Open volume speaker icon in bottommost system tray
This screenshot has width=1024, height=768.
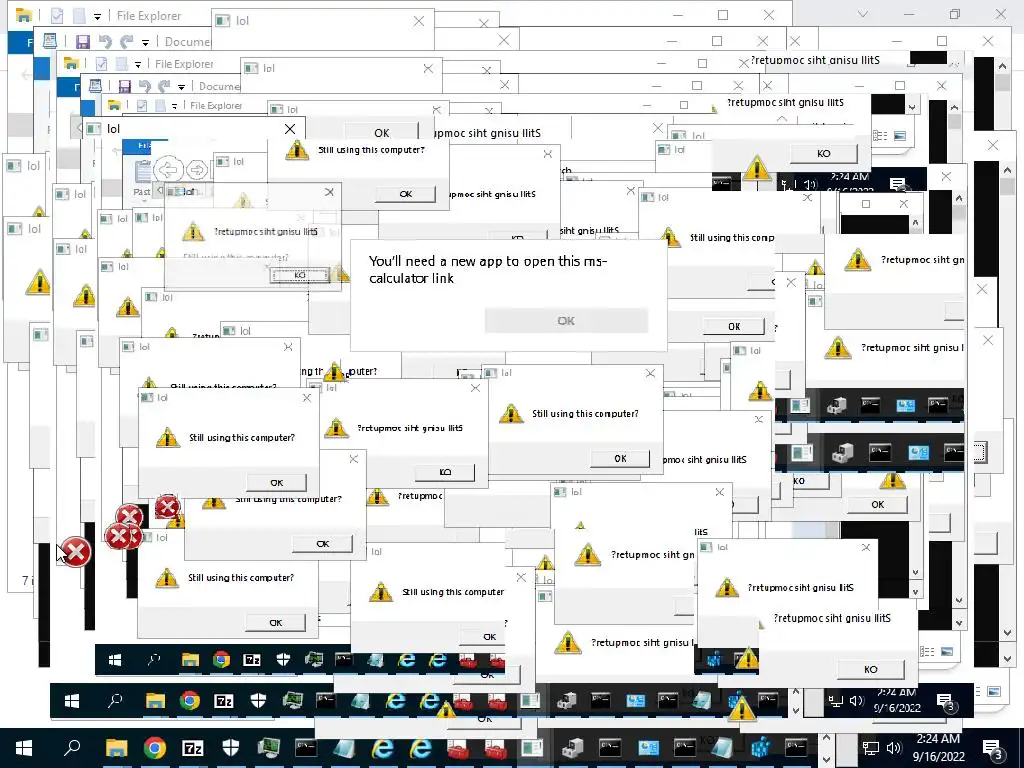tap(893, 748)
